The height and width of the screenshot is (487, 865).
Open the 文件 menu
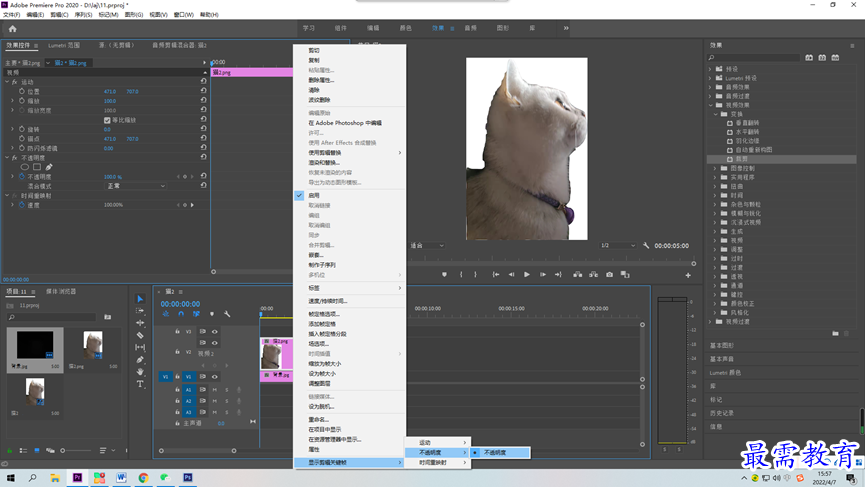click(11, 15)
